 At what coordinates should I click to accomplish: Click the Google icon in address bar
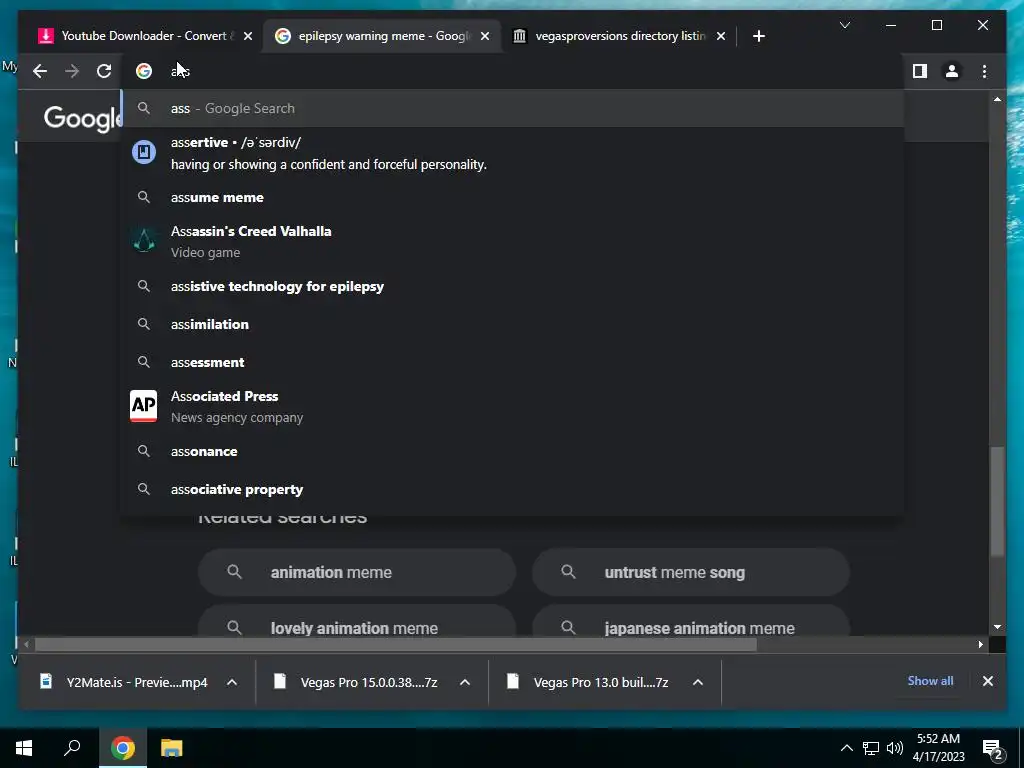144,71
